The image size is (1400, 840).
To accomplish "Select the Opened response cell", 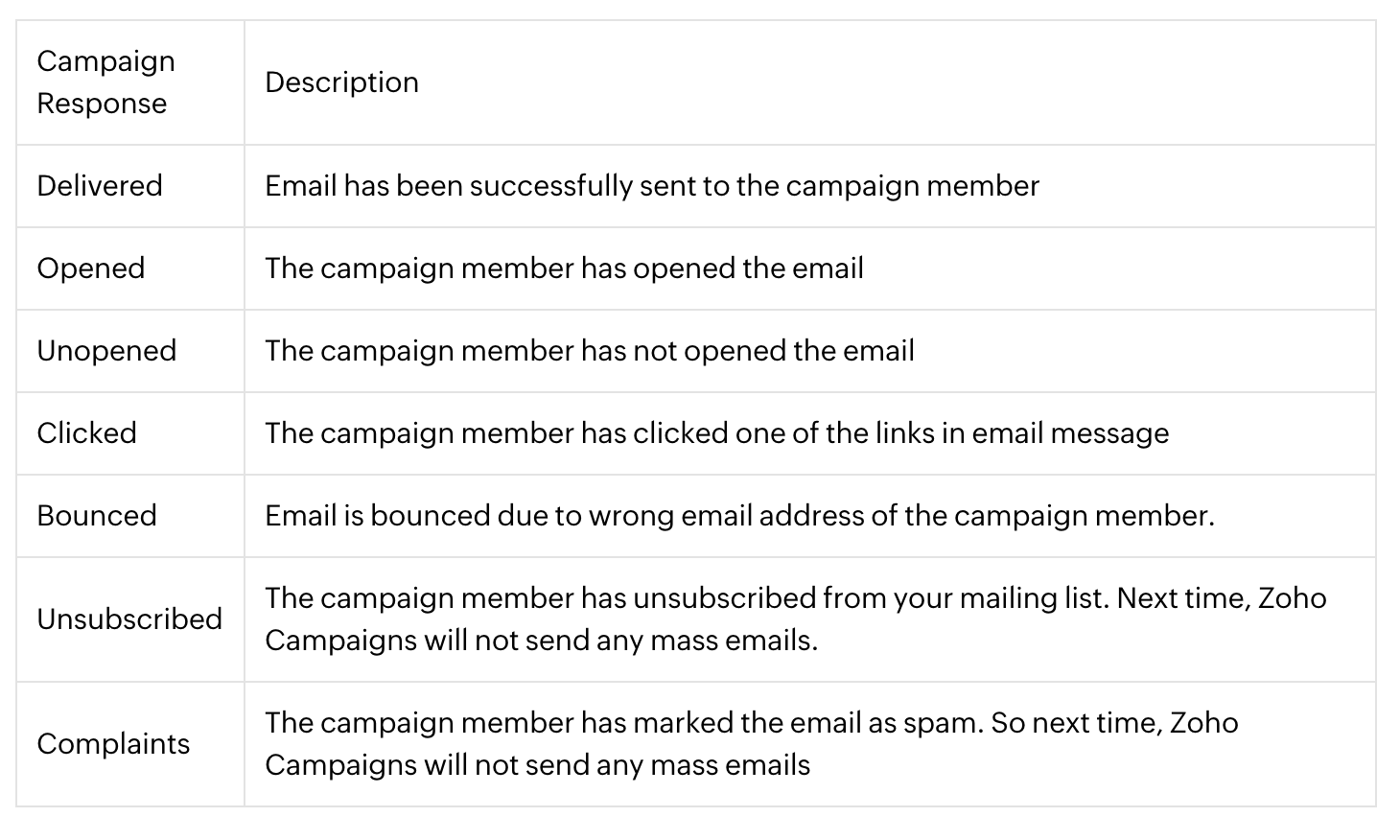I will 91,268.
